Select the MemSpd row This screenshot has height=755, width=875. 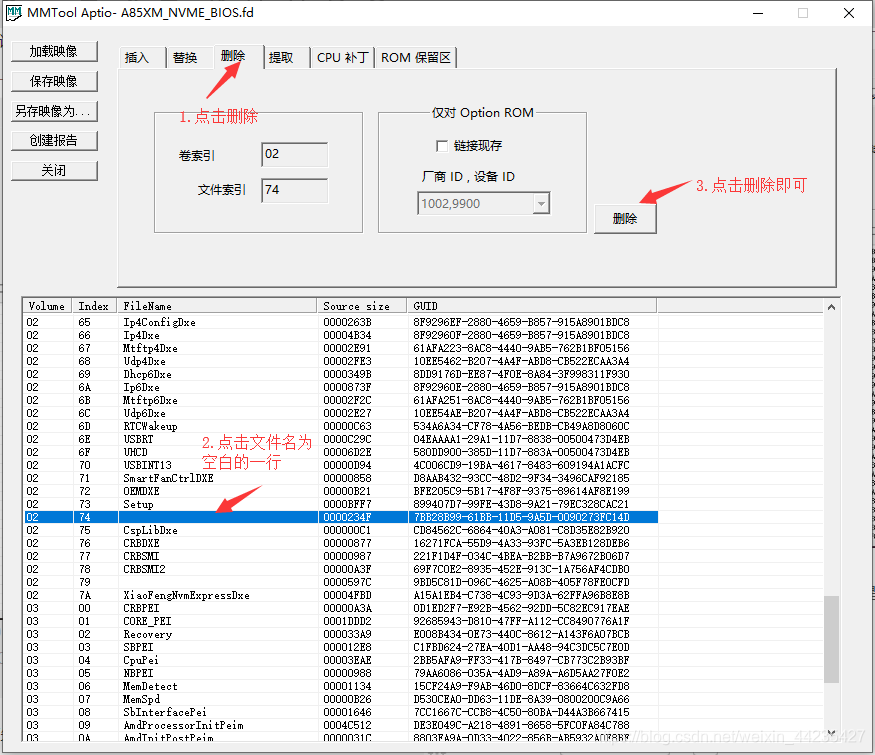[341, 700]
